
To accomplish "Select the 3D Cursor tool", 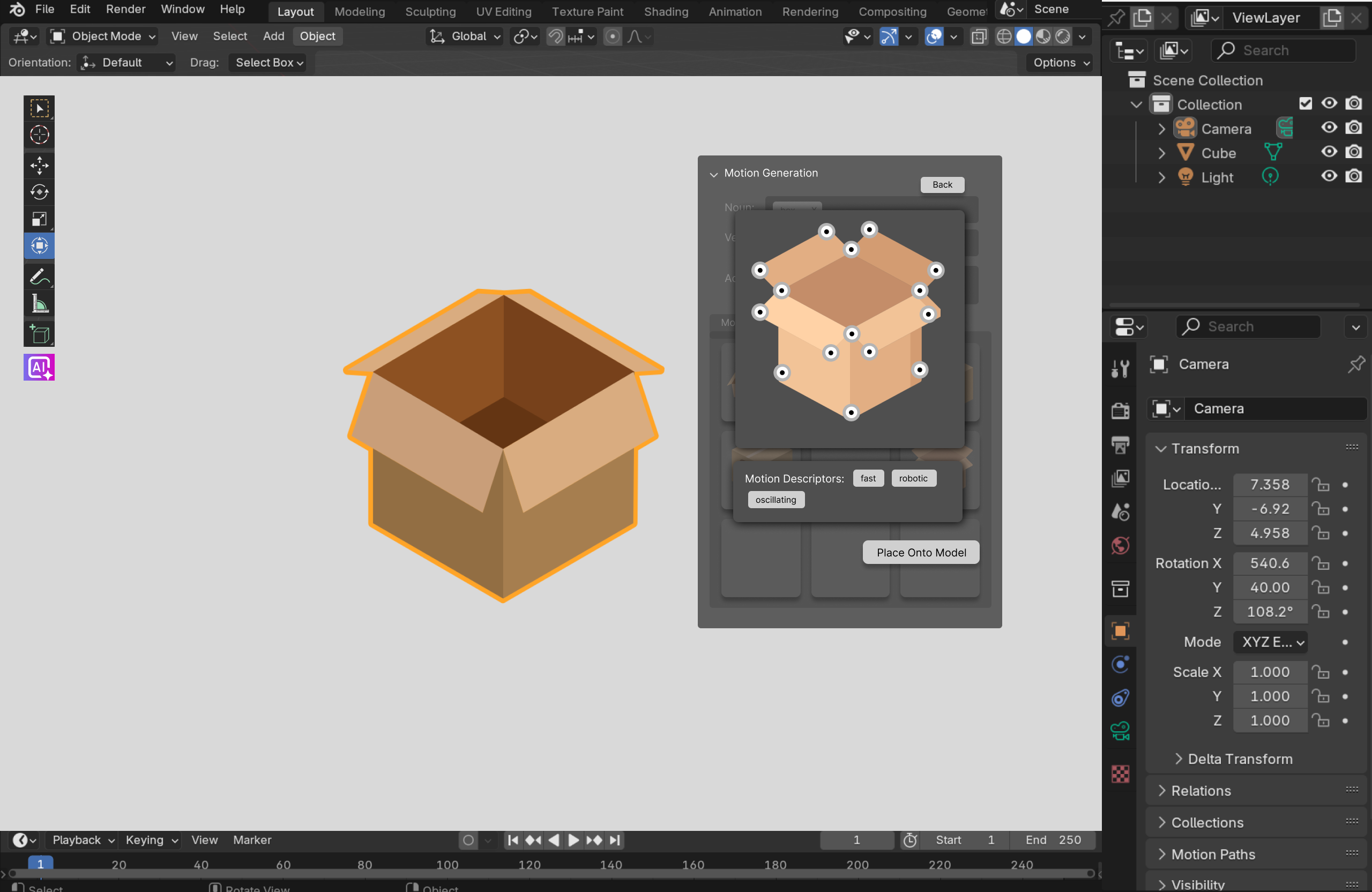I will click(x=39, y=135).
